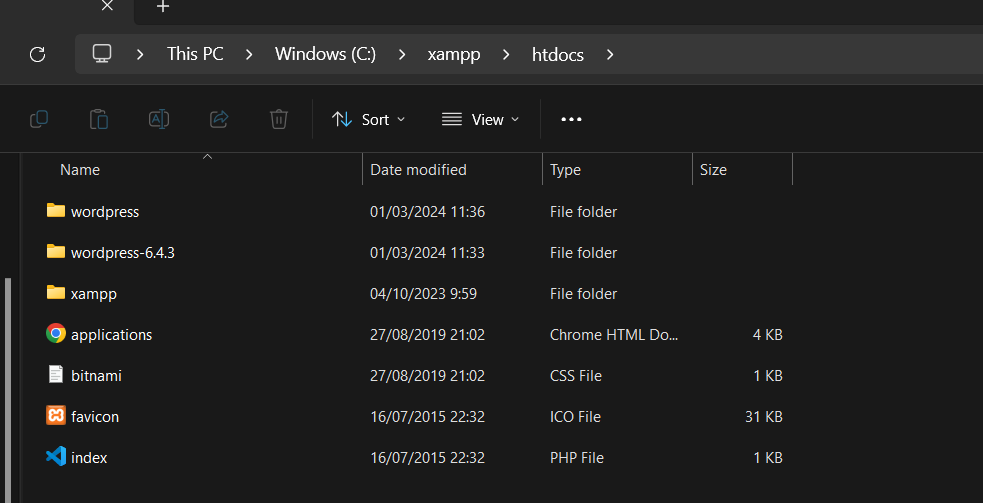Click the Copy icon in toolbar

point(39,119)
